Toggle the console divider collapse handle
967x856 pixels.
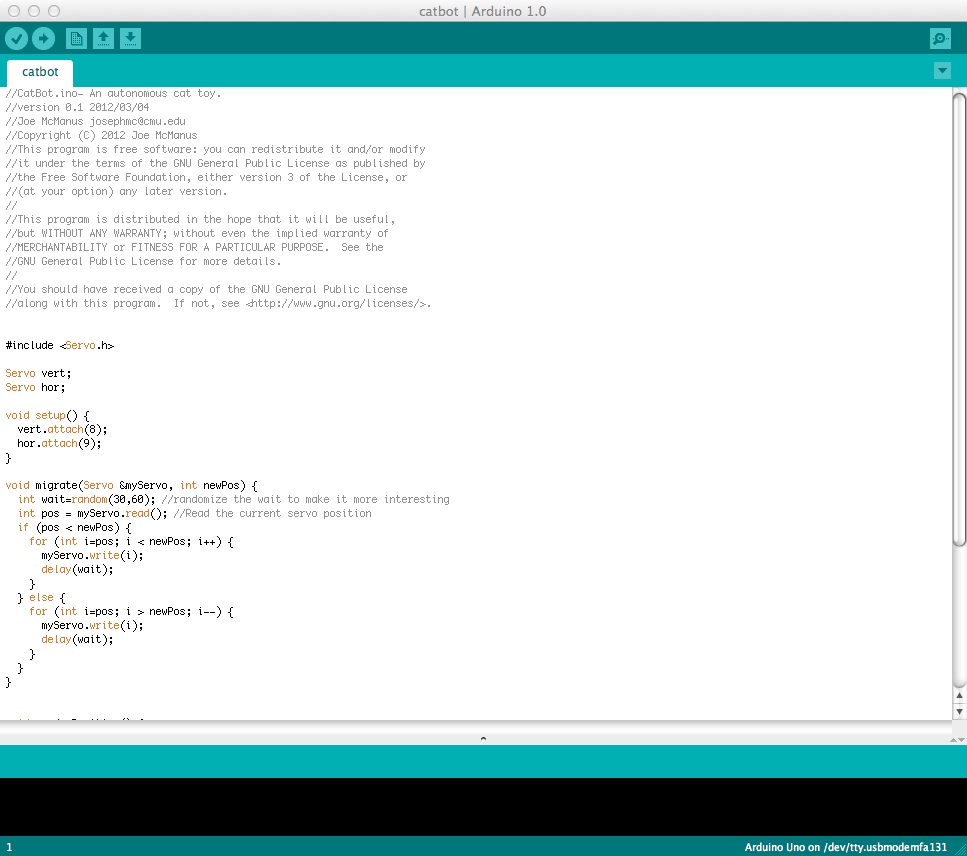click(484, 738)
